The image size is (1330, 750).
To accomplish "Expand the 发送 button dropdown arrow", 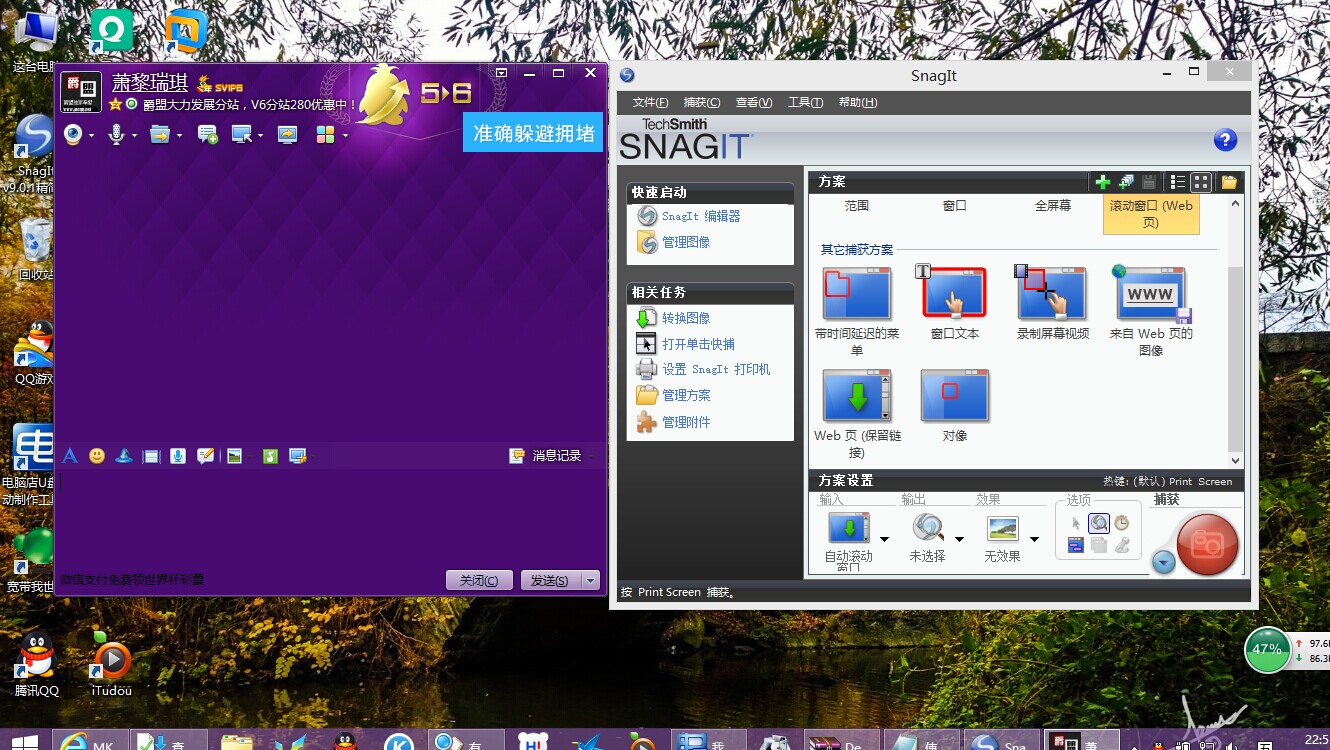I will 591,580.
